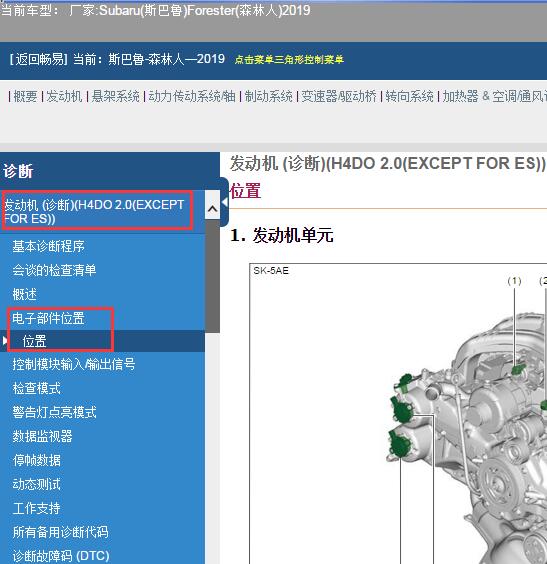
Task: Open 所有备用诊断代码 in the sidebar
Action: pyautogui.click(x=60, y=532)
